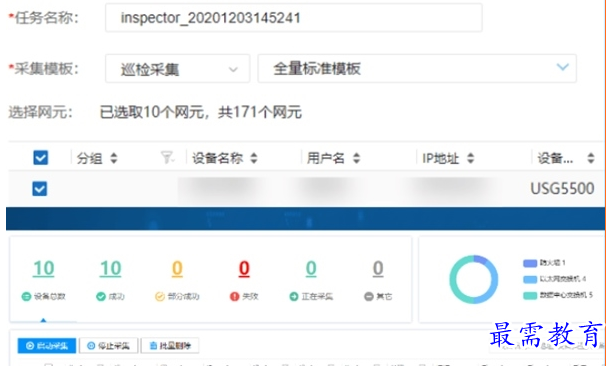Click the 用户名 column header text

point(326,158)
